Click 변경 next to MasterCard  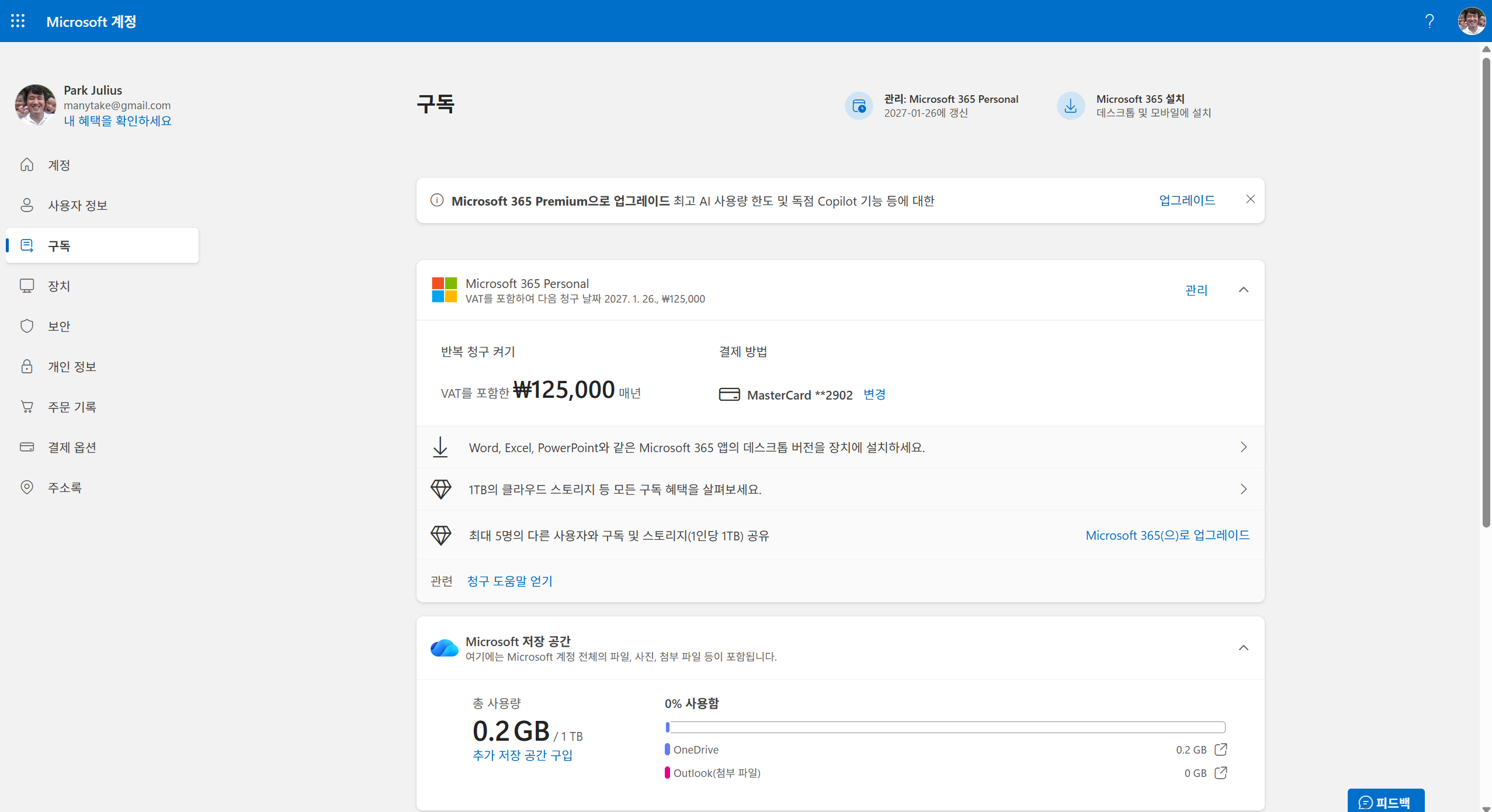point(875,394)
